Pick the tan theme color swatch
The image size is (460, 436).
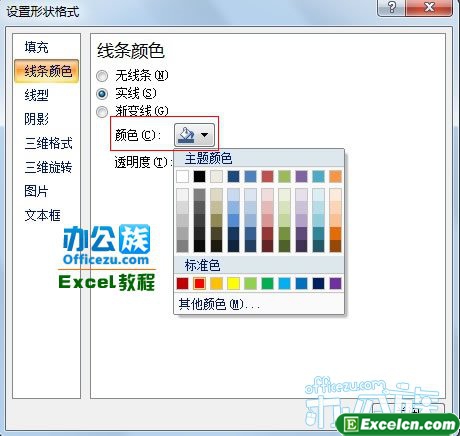(x=216, y=176)
